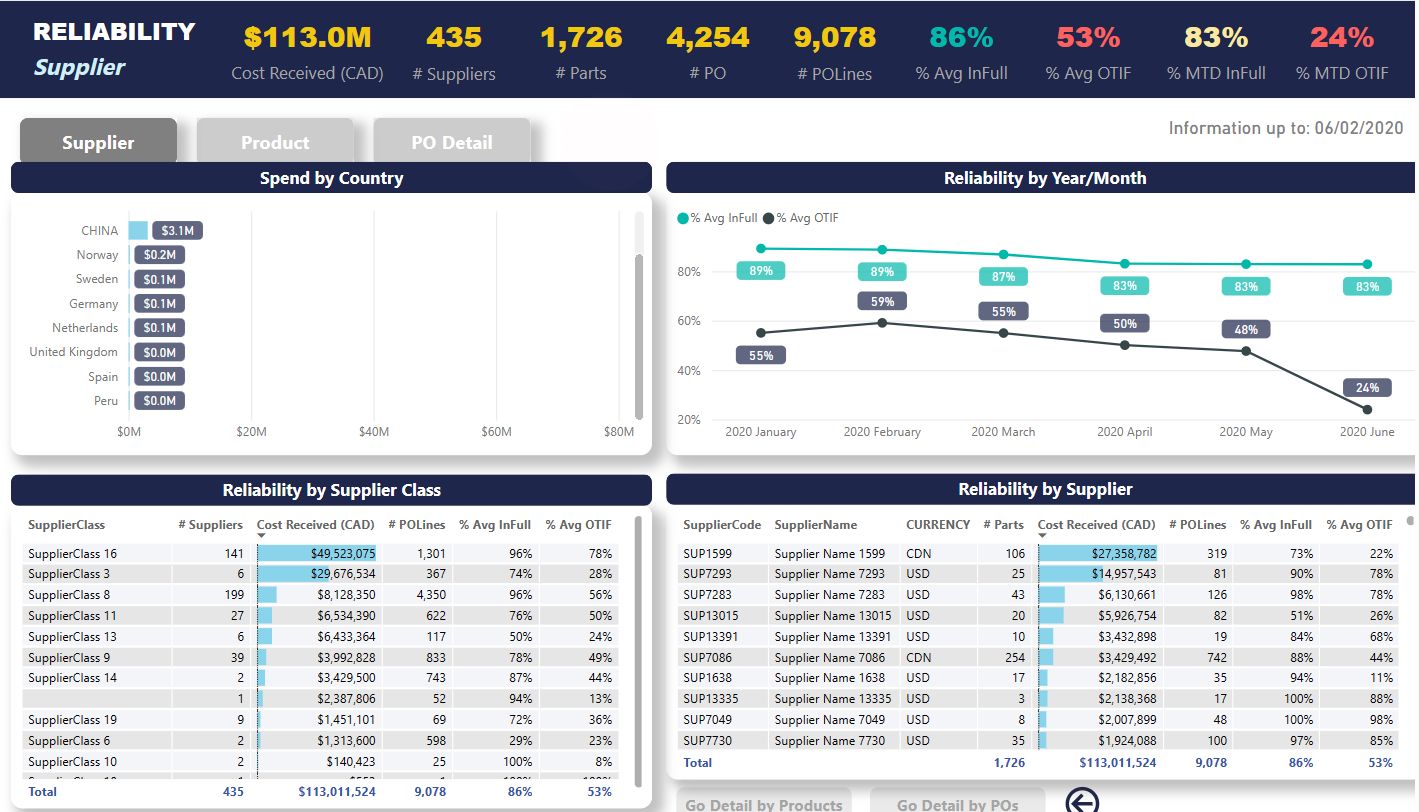Select row SupplierClass 13

coord(321,636)
